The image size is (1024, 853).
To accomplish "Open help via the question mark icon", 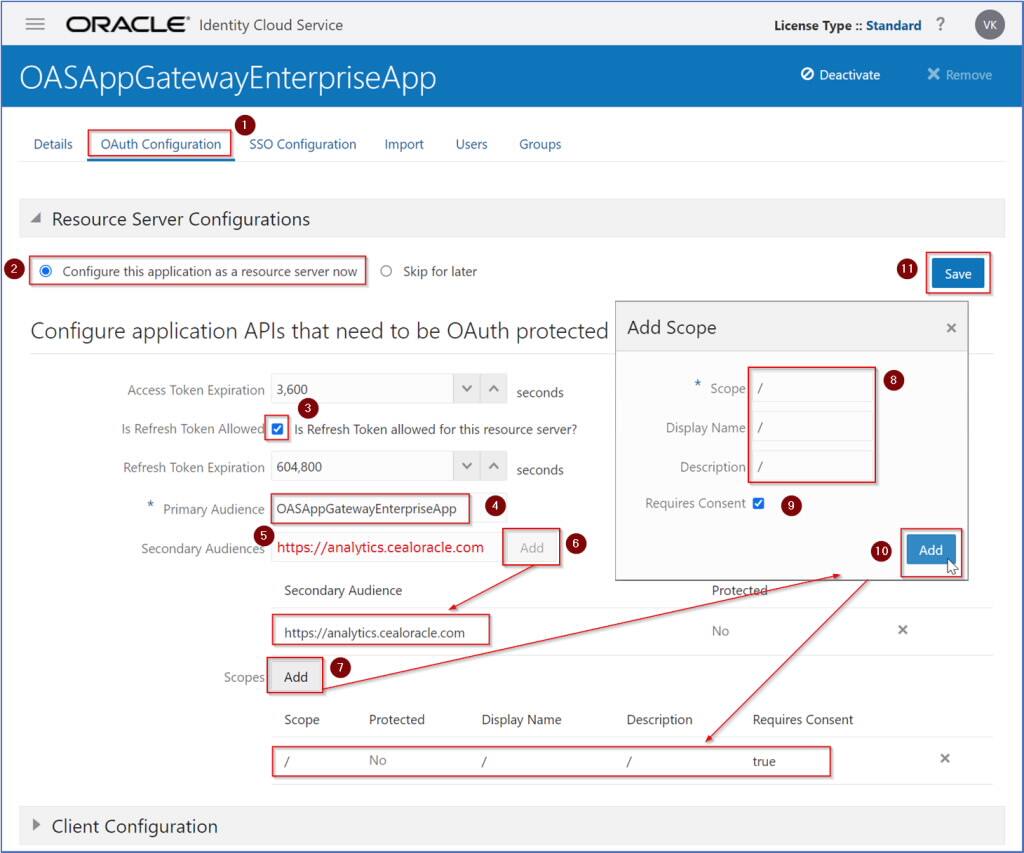I will tap(941, 25).
